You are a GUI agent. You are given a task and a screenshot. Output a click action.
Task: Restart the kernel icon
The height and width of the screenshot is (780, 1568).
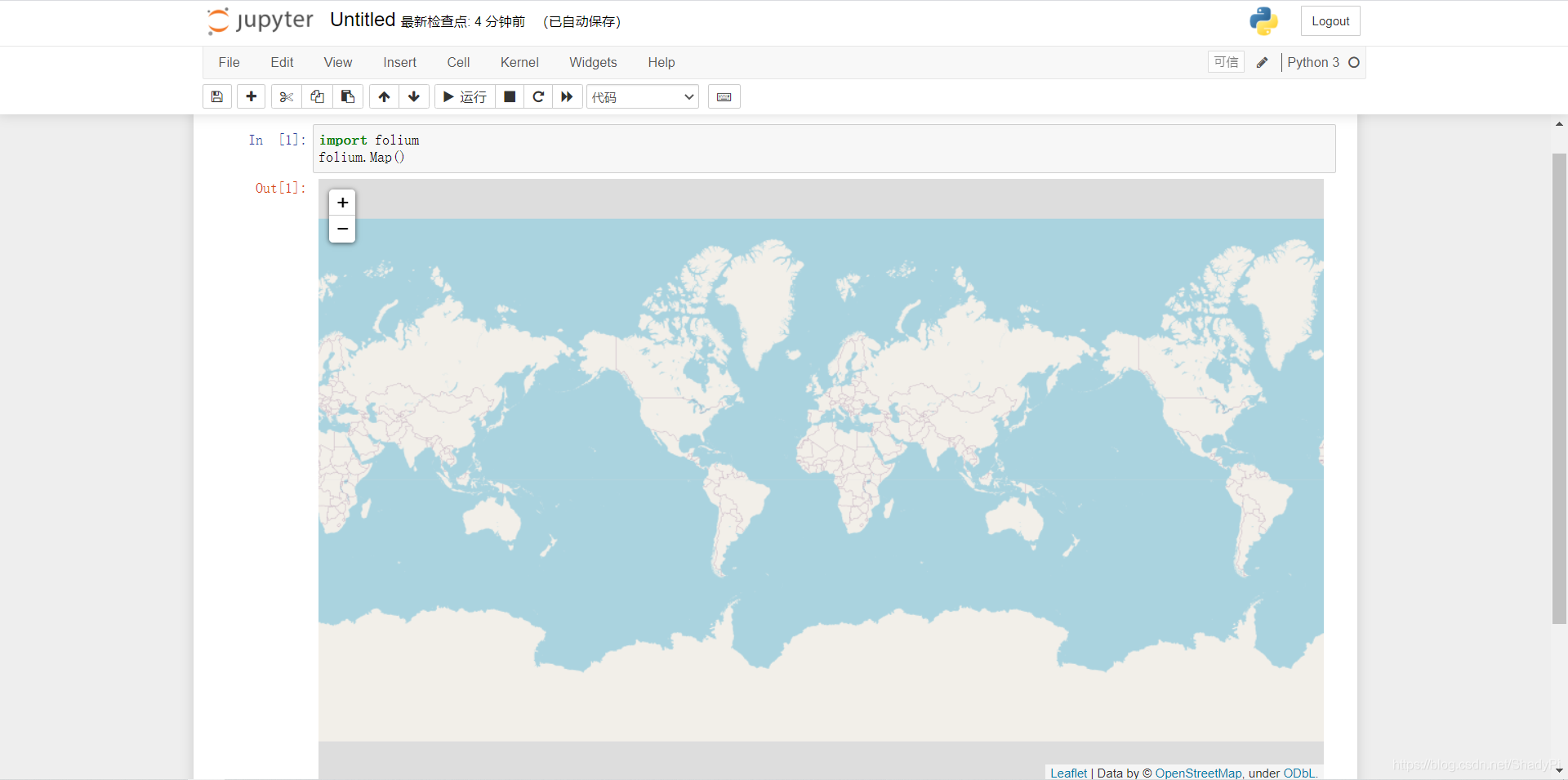coord(538,97)
